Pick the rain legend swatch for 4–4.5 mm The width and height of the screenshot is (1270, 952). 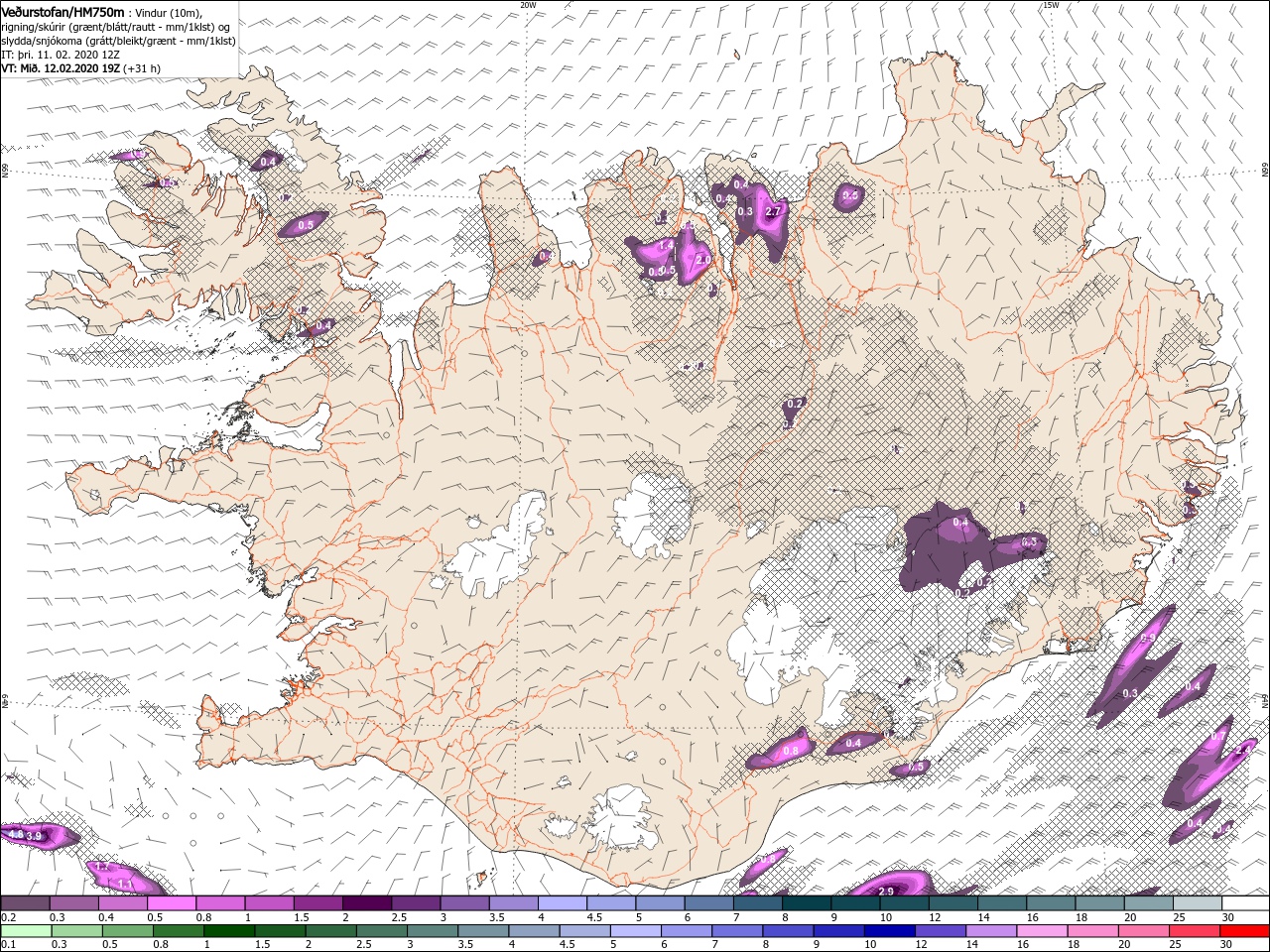click(x=532, y=931)
